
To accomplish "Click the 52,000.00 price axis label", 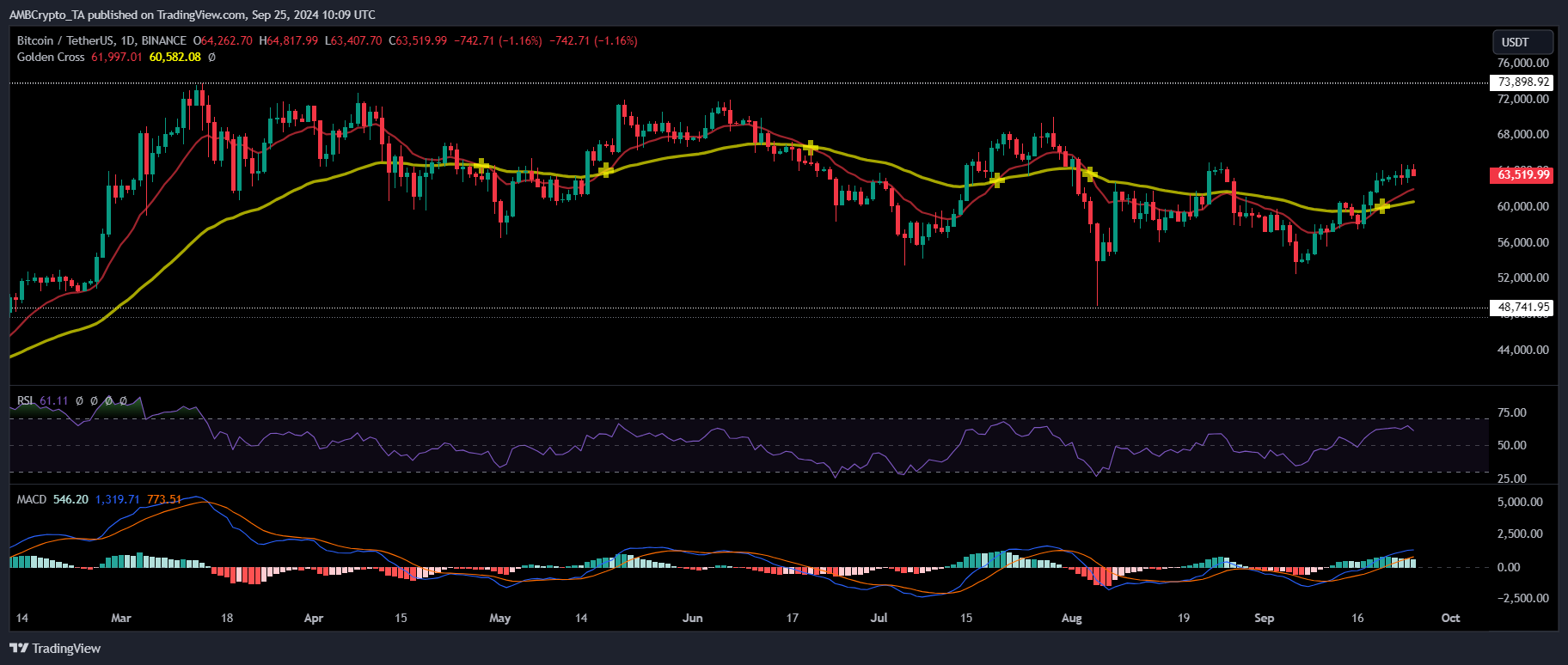I will click(x=1522, y=278).
